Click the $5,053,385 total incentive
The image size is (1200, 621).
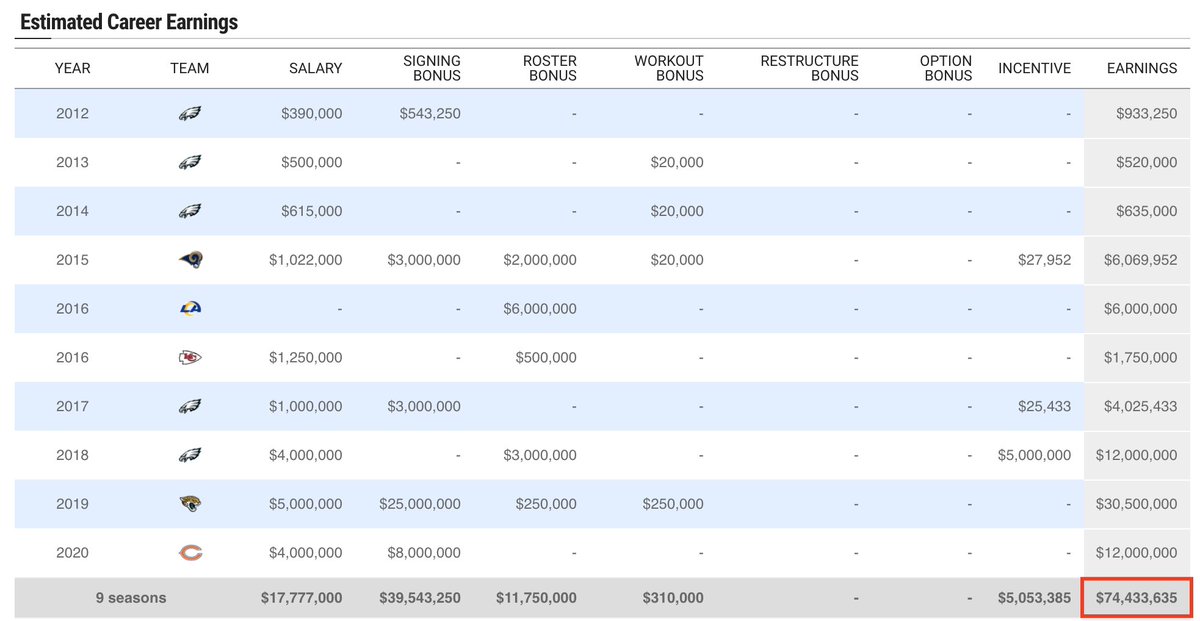coord(1034,598)
